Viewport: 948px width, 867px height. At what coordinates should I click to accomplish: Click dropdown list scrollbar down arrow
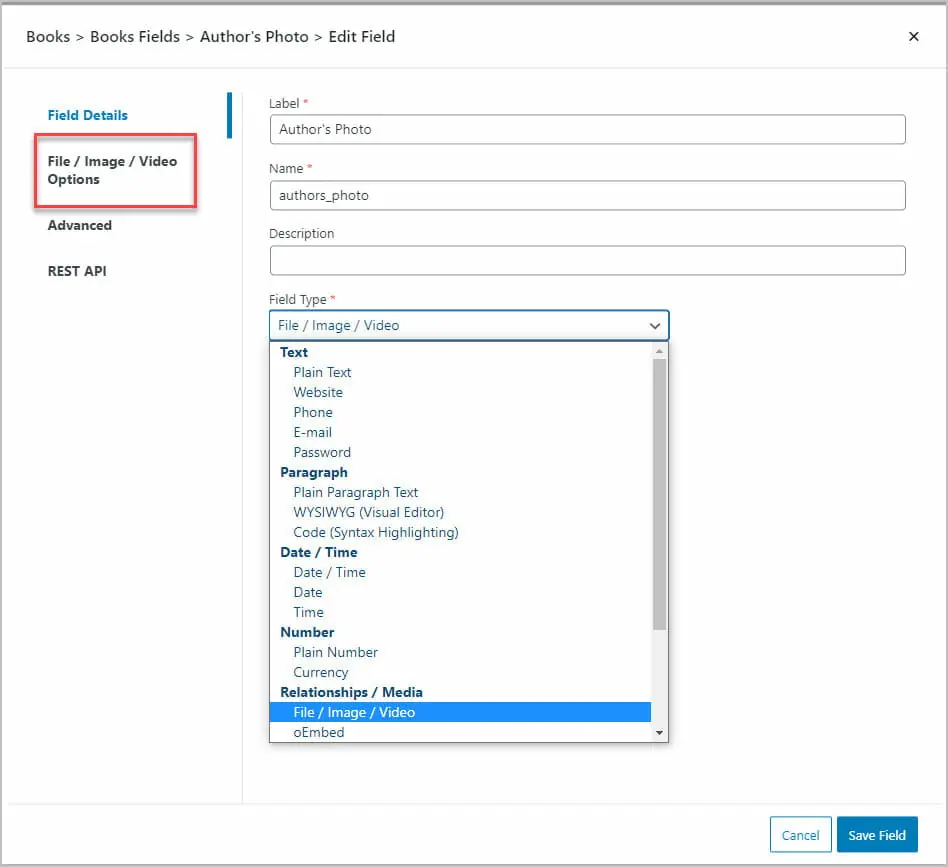tap(659, 732)
